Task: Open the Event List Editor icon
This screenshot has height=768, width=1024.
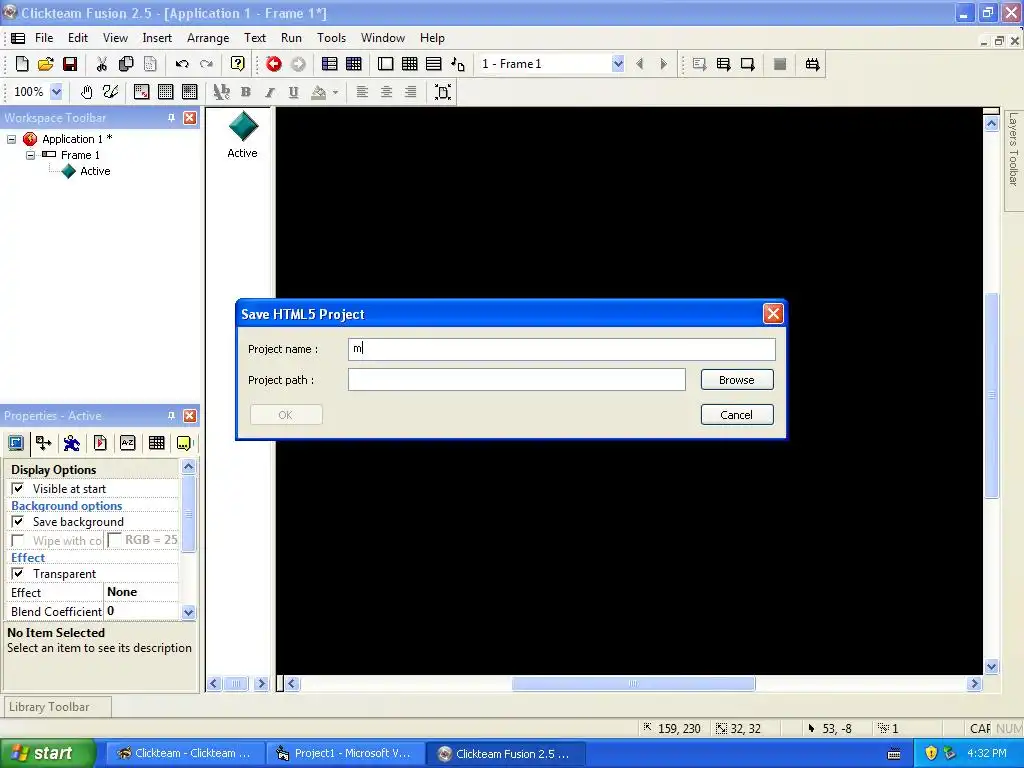Action: (434, 64)
